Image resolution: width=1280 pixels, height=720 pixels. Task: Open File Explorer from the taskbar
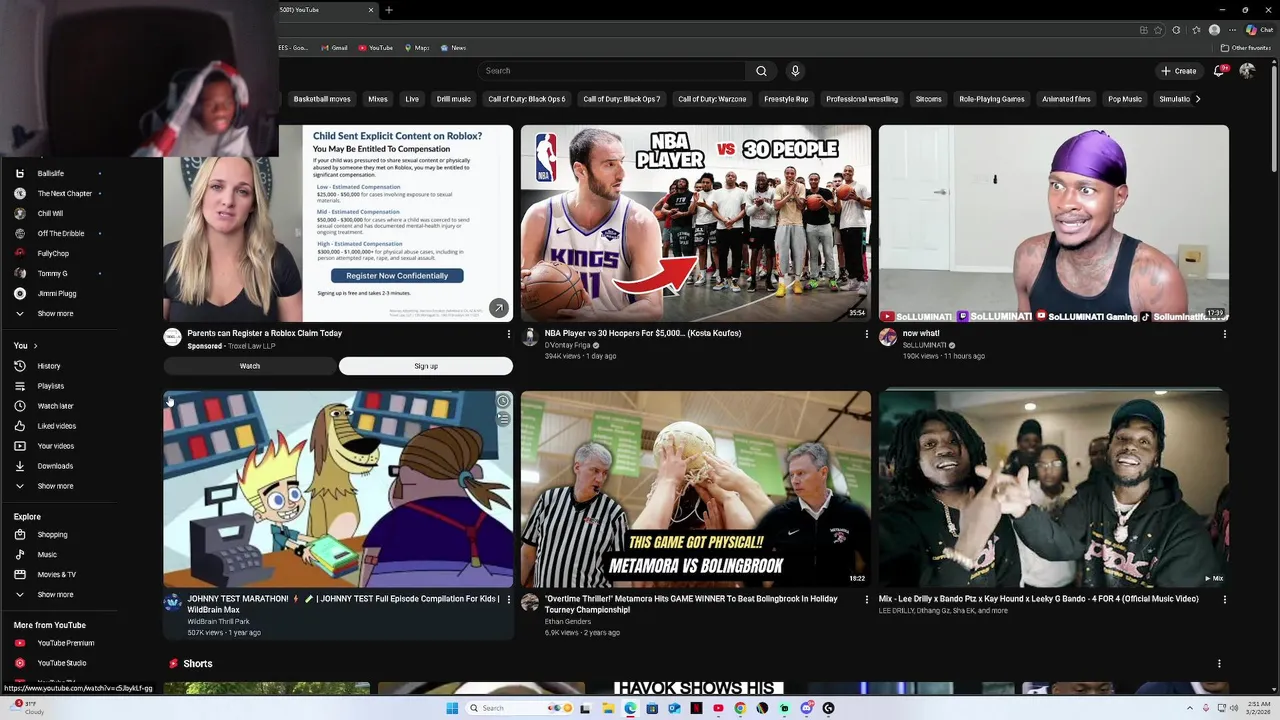pyautogui.click(x=608, y=708)
